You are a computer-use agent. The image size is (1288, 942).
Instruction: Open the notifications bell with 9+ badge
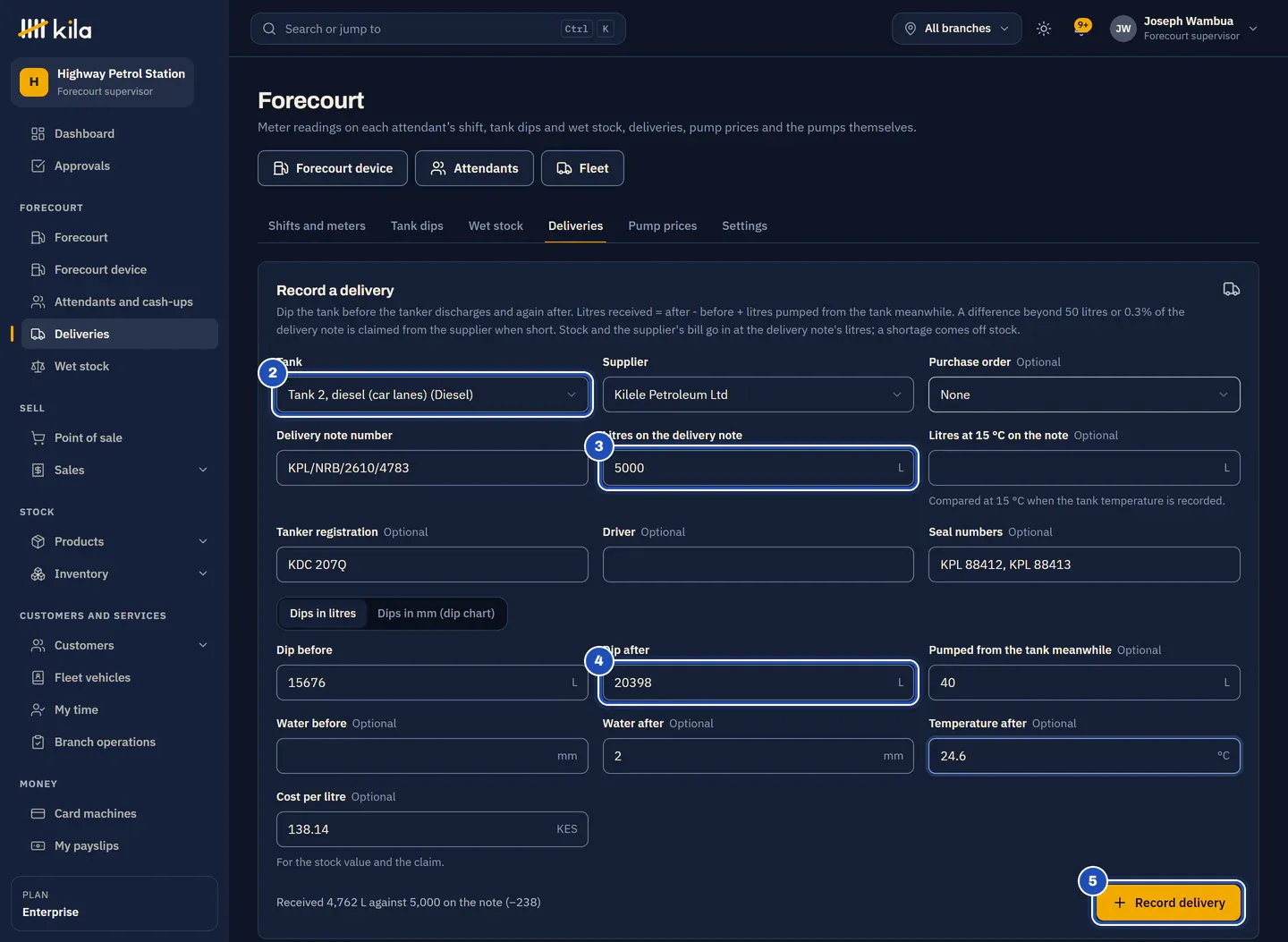coord(1082,28)
